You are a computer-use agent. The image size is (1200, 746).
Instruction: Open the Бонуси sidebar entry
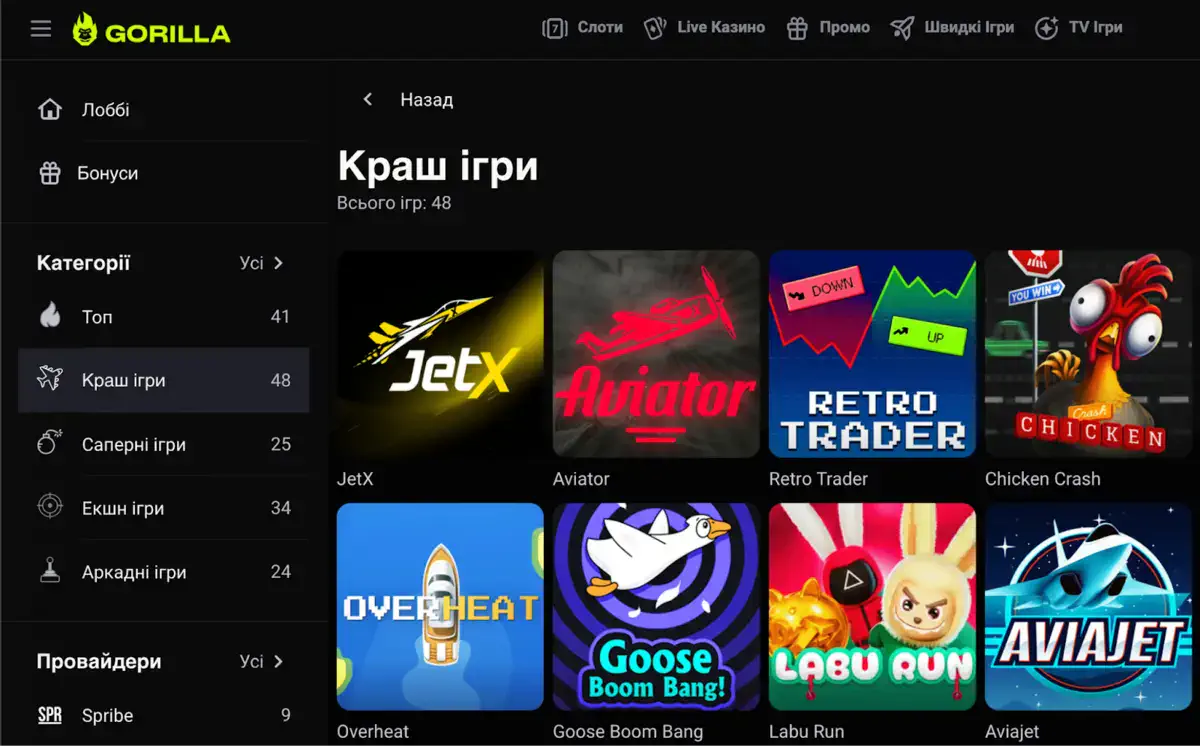coord(164,173)
